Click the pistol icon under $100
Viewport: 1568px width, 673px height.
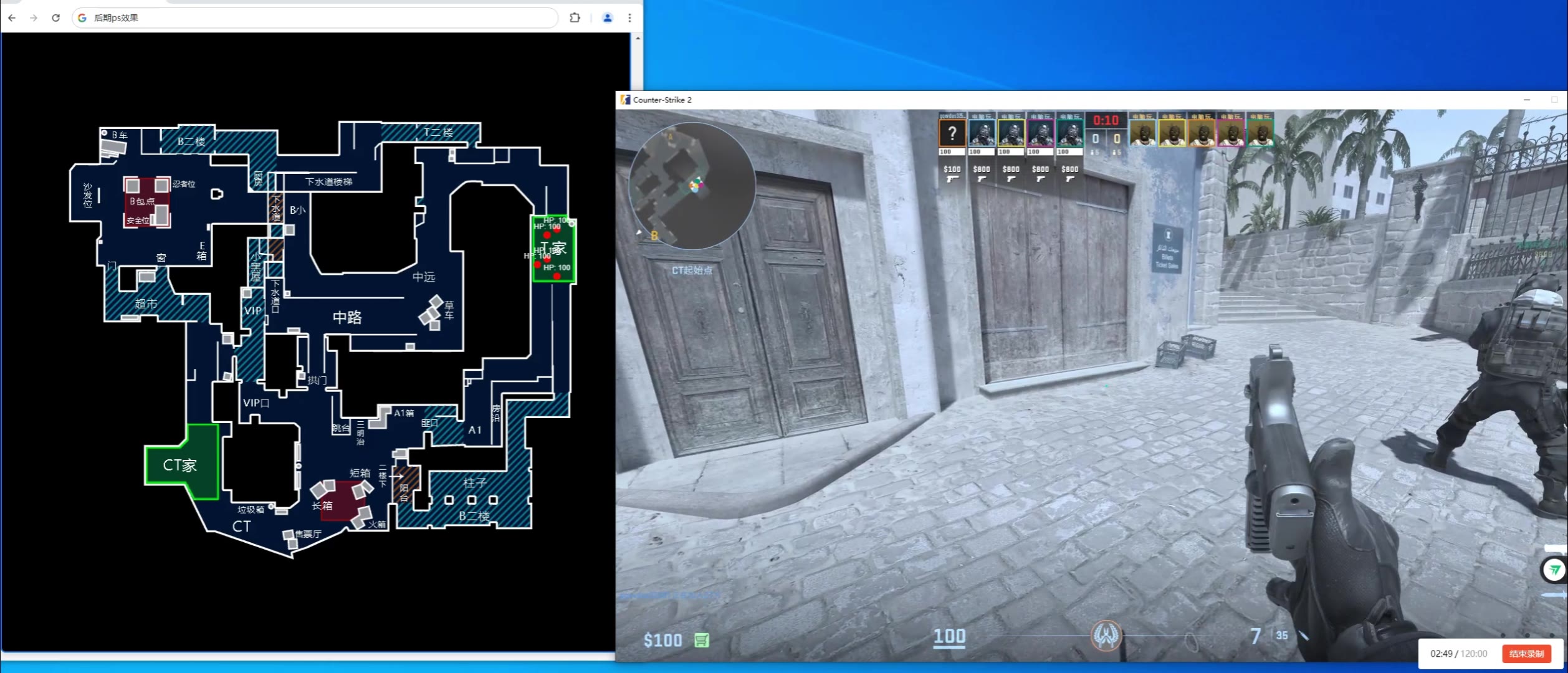coord(952,179)
